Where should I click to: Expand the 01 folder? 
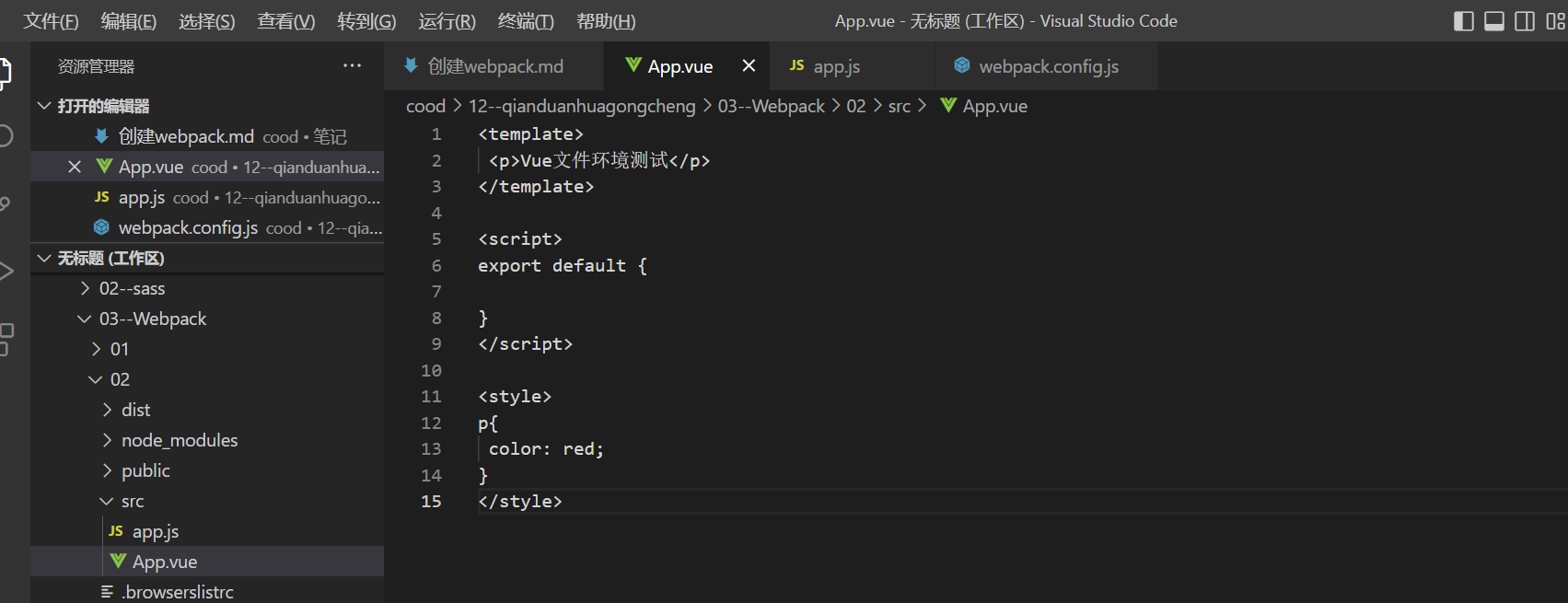(97, 349)
